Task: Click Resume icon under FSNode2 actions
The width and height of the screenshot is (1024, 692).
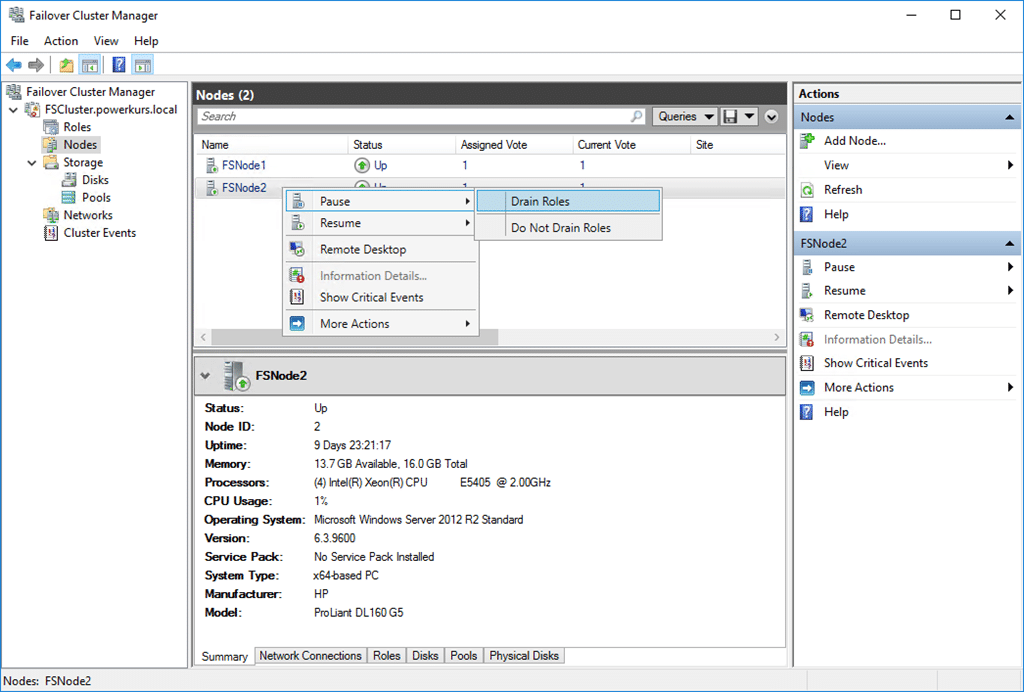Action: 808,291
